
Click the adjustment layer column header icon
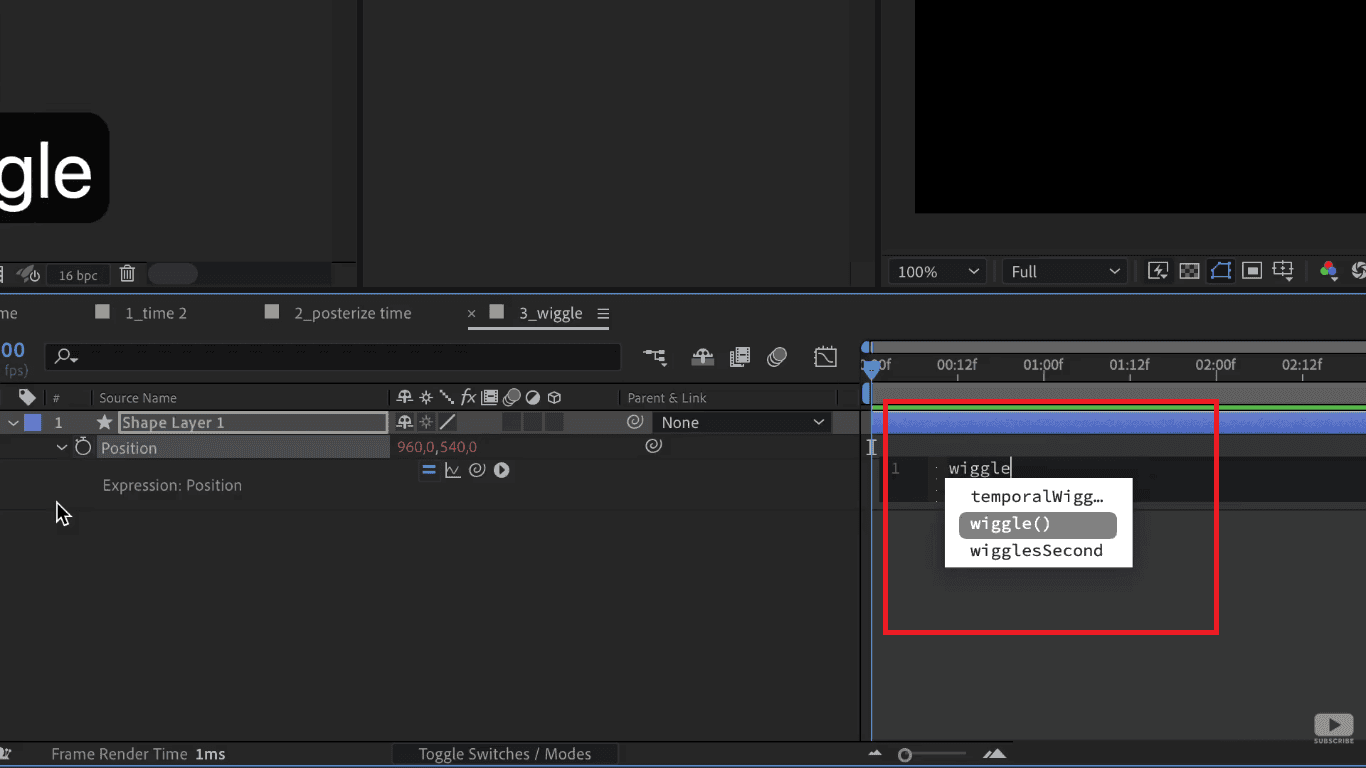click(533, 397)
